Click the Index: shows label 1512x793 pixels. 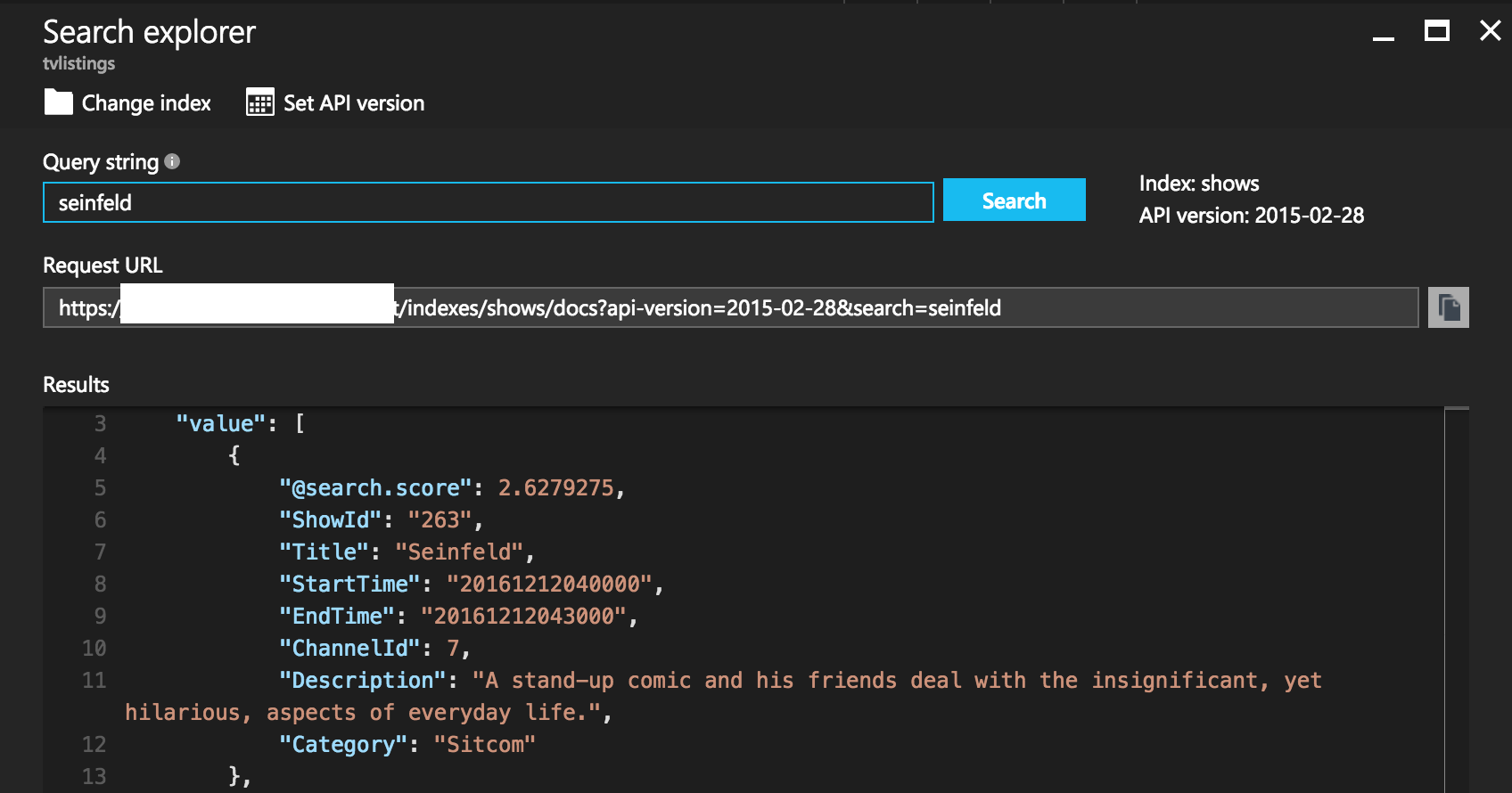1199,184
